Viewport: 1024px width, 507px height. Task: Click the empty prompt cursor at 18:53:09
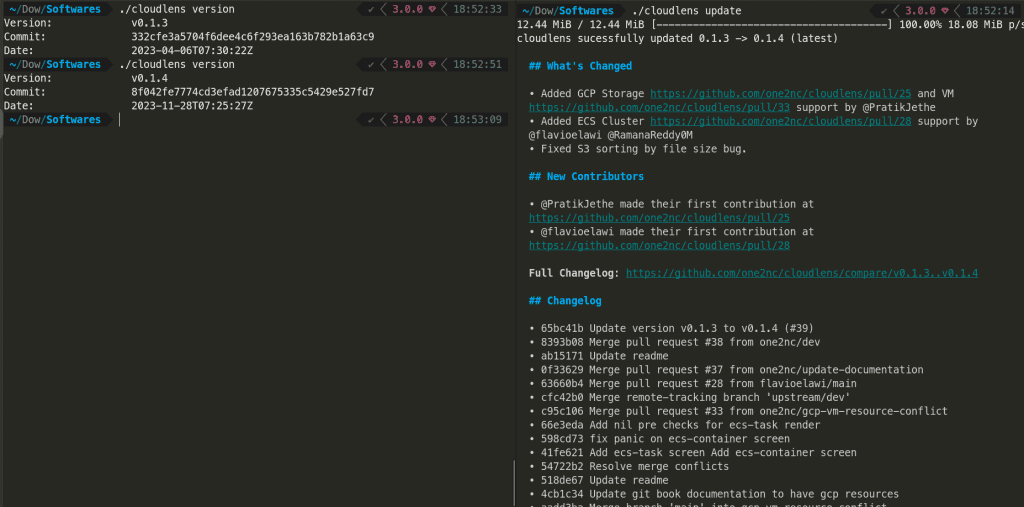tap(120, 119)
